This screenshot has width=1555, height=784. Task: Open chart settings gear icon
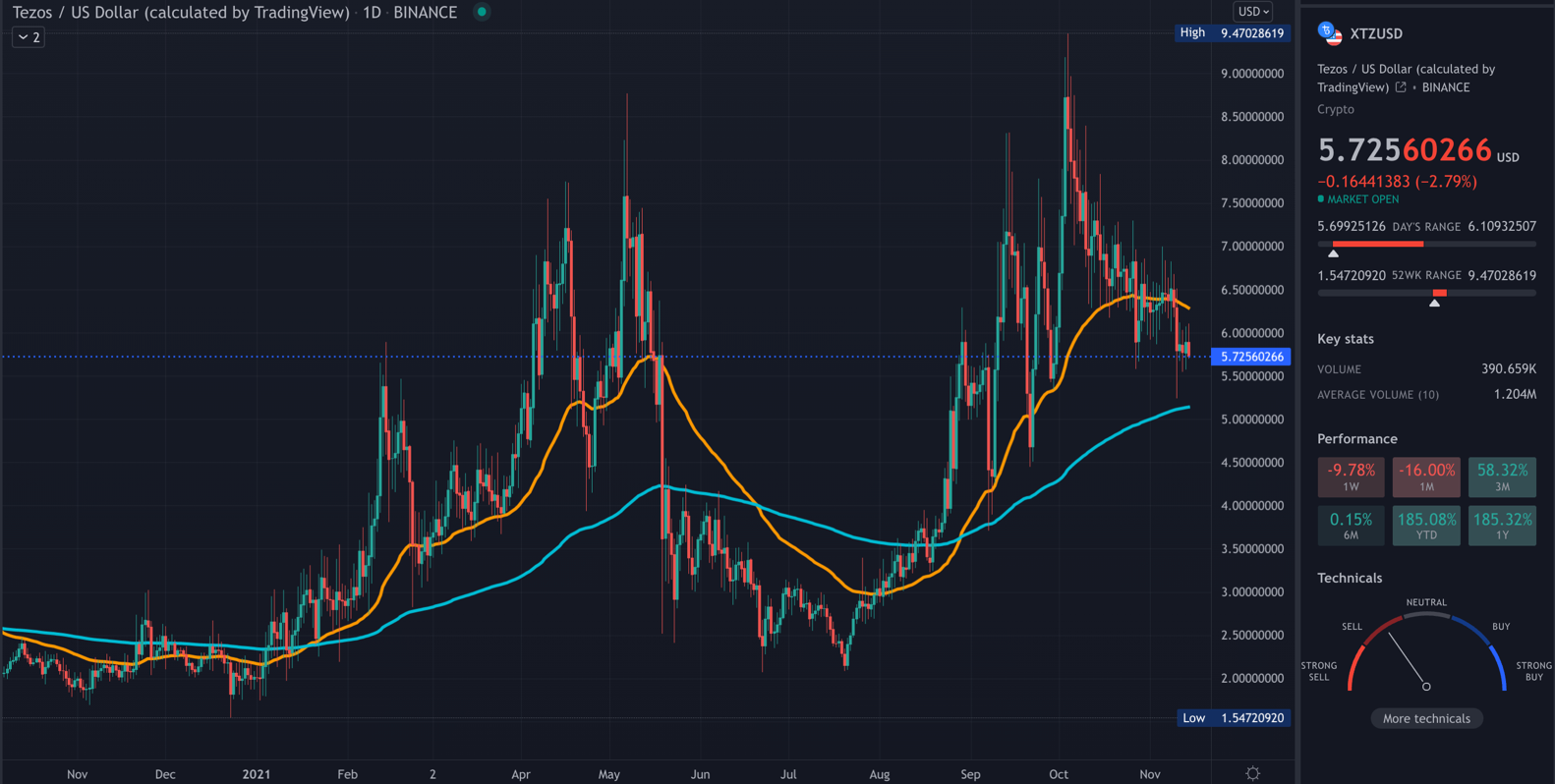click(x=1252, y=773)
